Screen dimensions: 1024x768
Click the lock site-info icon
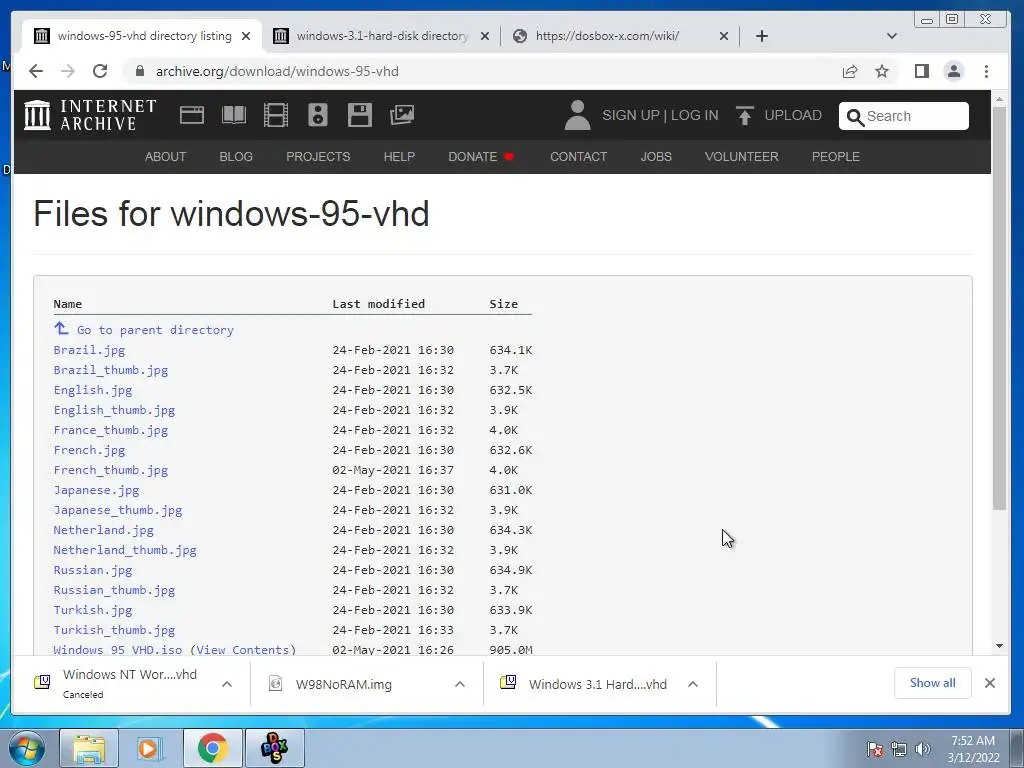pyautogui.click(x=139, y=71)
